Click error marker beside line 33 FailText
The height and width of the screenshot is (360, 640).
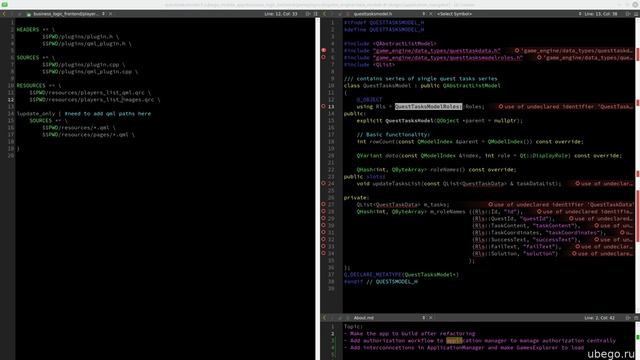coord(324,246)
